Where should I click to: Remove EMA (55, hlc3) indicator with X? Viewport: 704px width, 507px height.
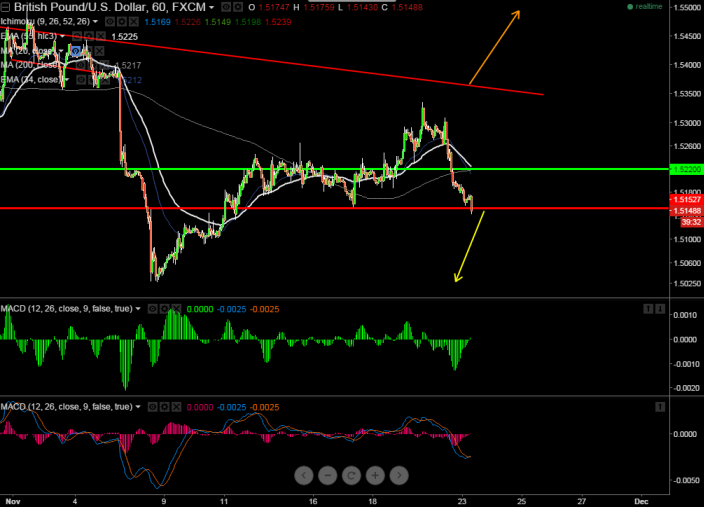pyautogui.click(x=101, y=36)
